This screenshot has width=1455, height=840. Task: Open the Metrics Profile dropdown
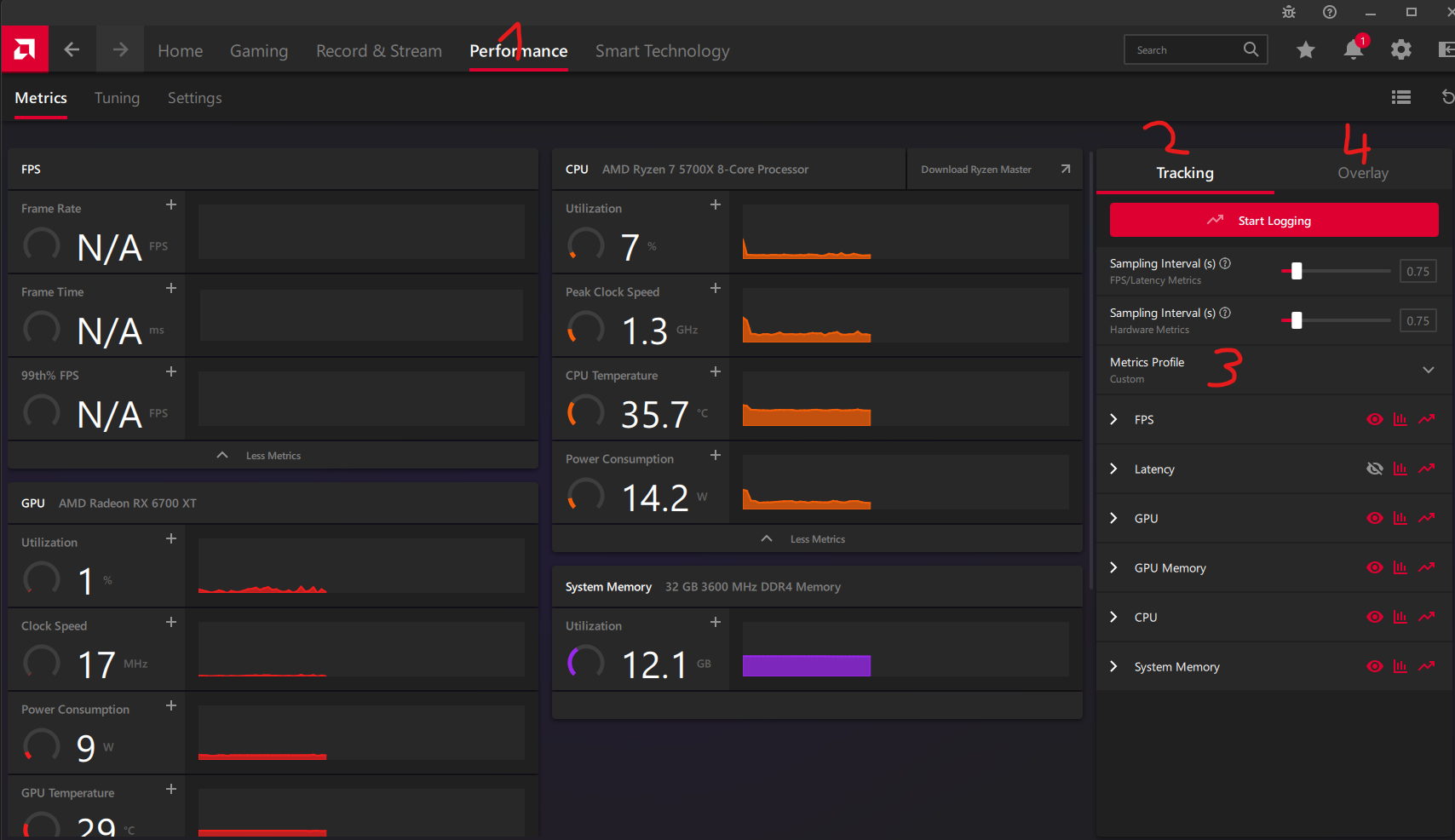1274,370
